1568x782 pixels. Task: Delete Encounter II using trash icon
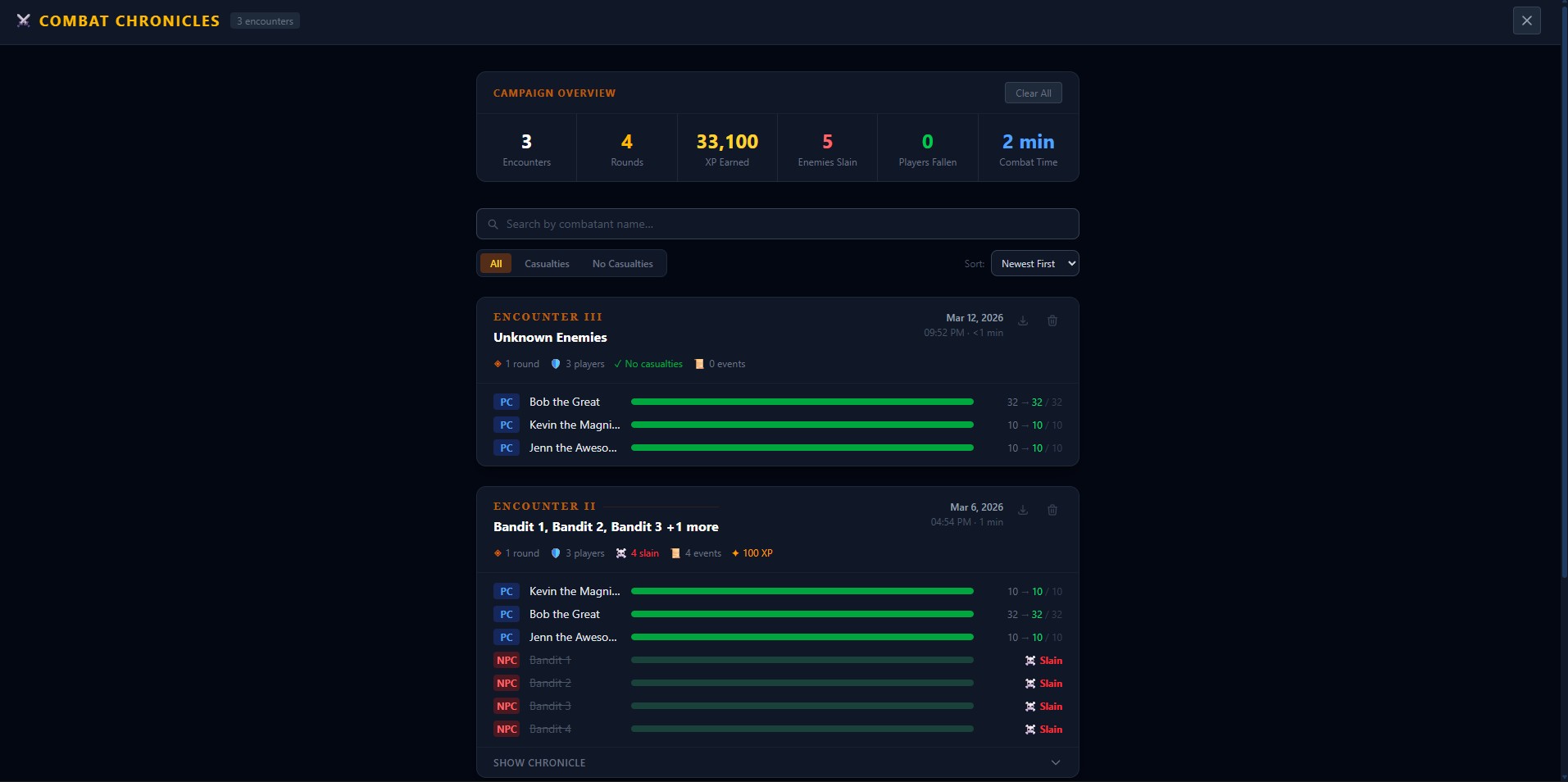pos(1052,510)
